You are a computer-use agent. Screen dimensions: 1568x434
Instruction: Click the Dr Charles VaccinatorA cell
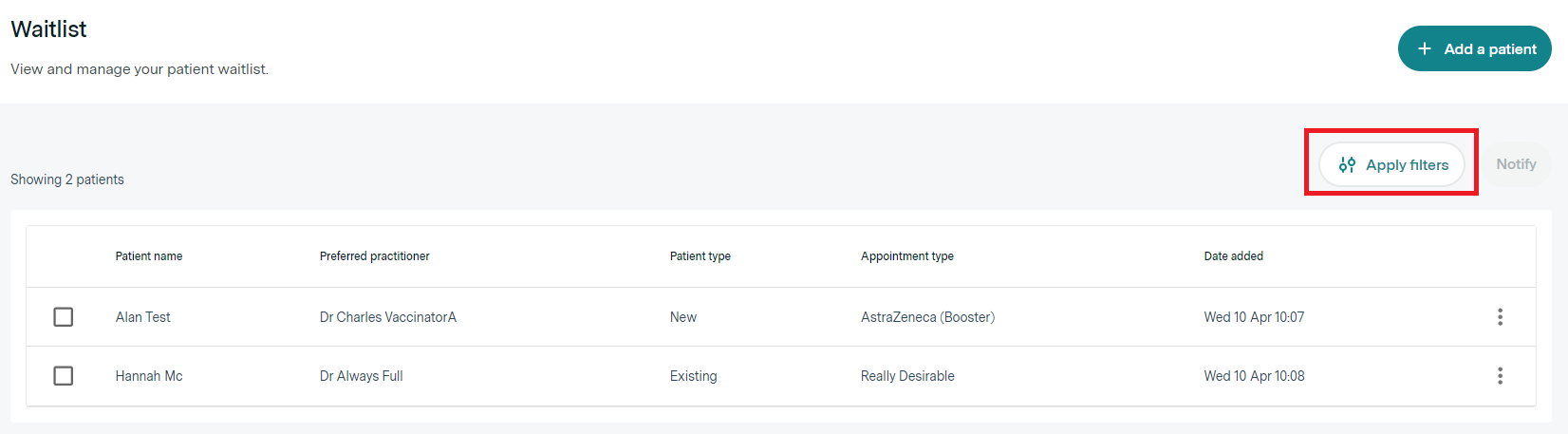[388, 317]
